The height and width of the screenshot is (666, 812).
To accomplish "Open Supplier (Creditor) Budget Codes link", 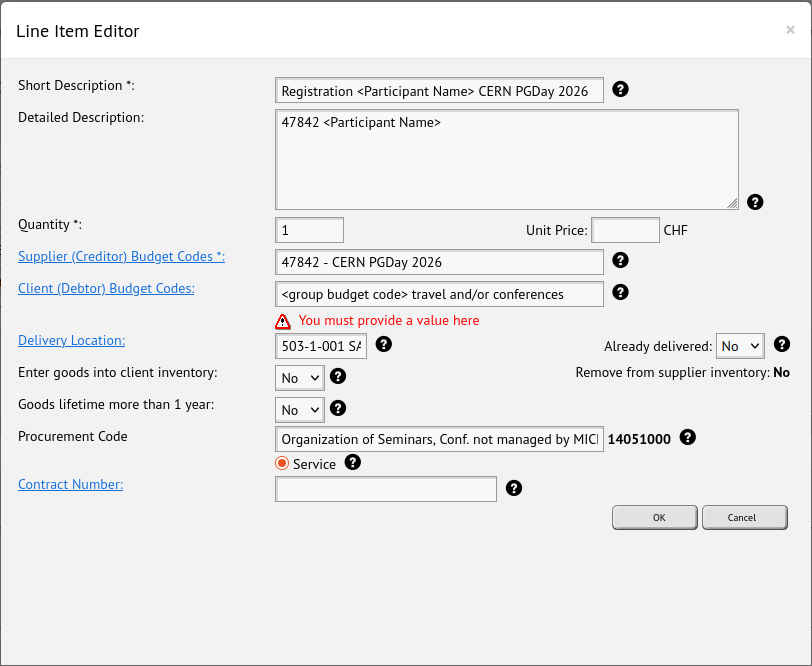I will (x=121, y=257).
